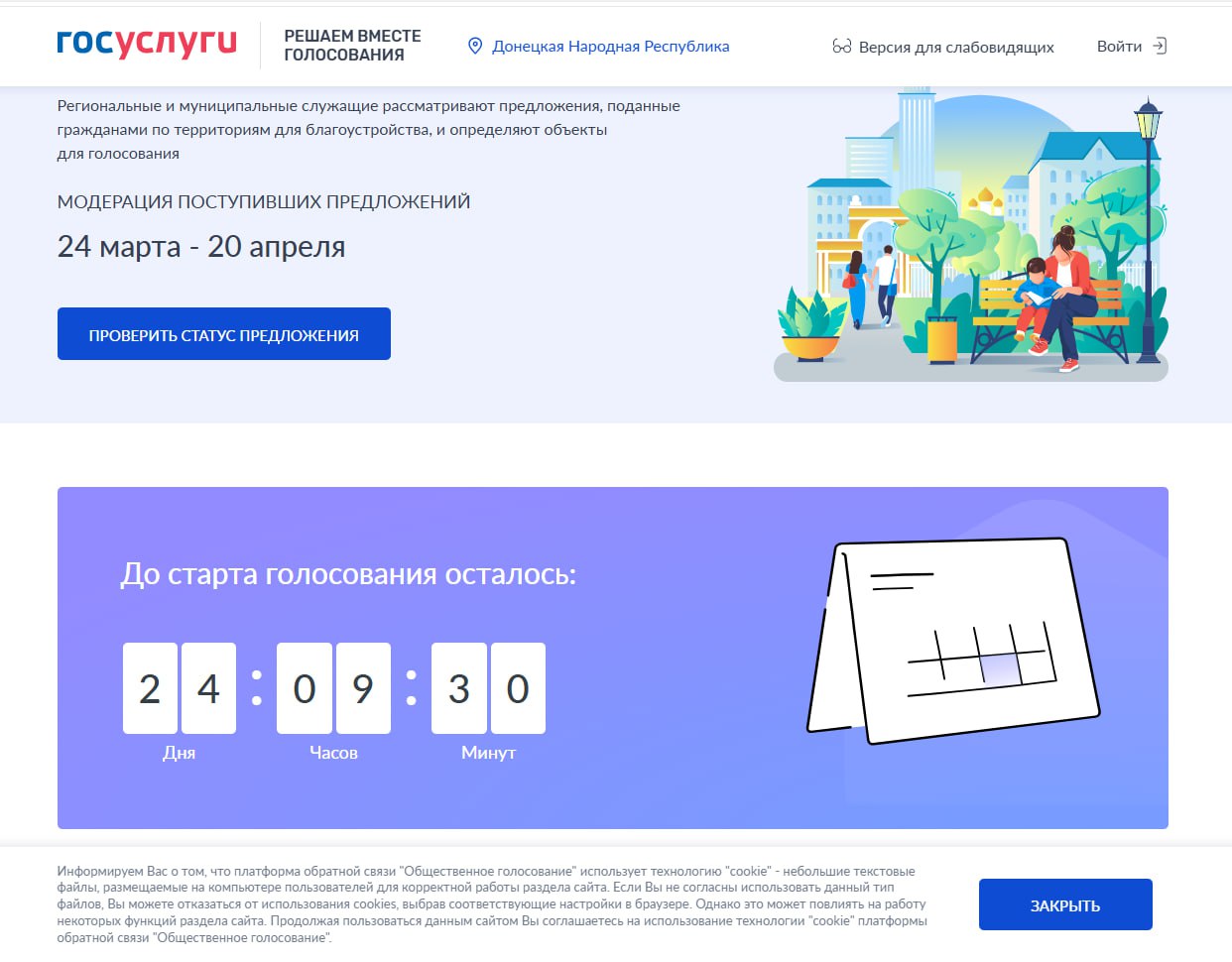Click Модерация поступивших предложений heading
This screenshot has height=962, width=1232.
264,201
